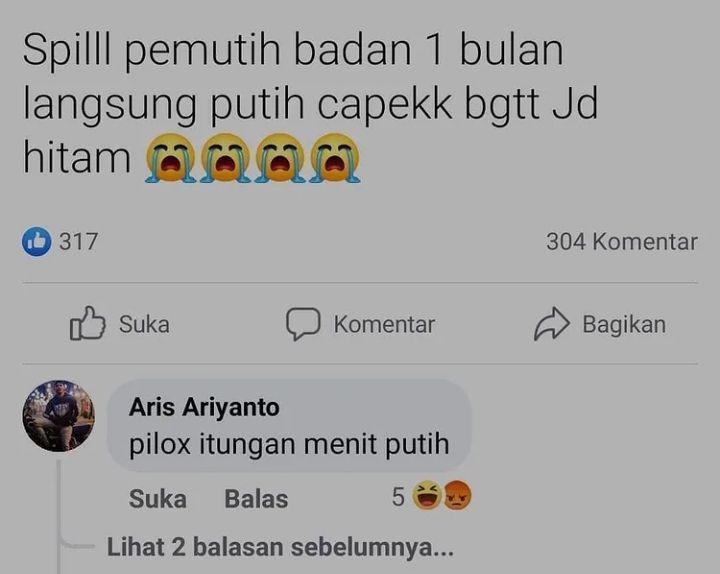Tap the thumbs-up Suka icon under the post

87,323
